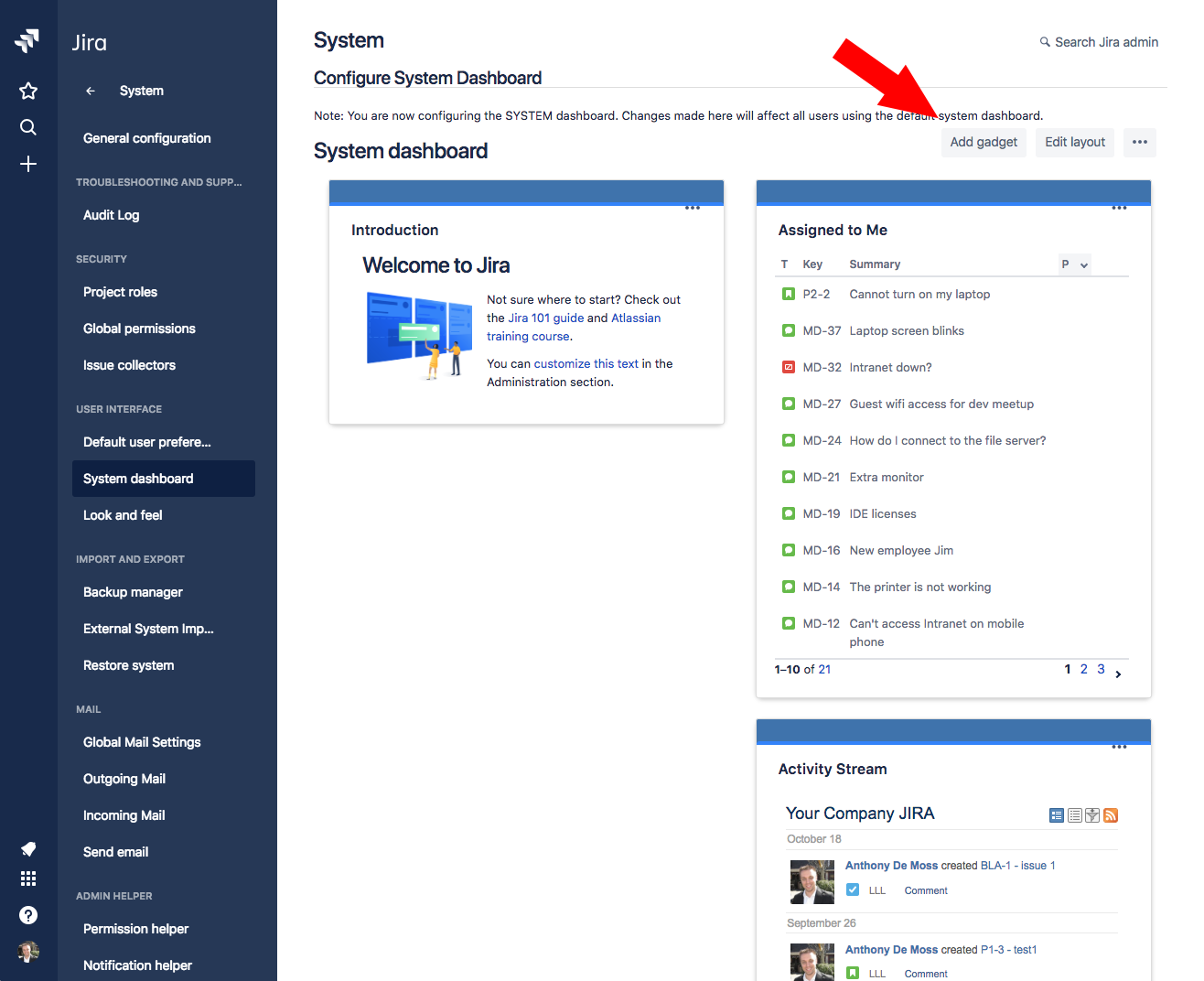Open Backup manager
The width and height of the screenshot is (1204, 981).
pos(133,592)
